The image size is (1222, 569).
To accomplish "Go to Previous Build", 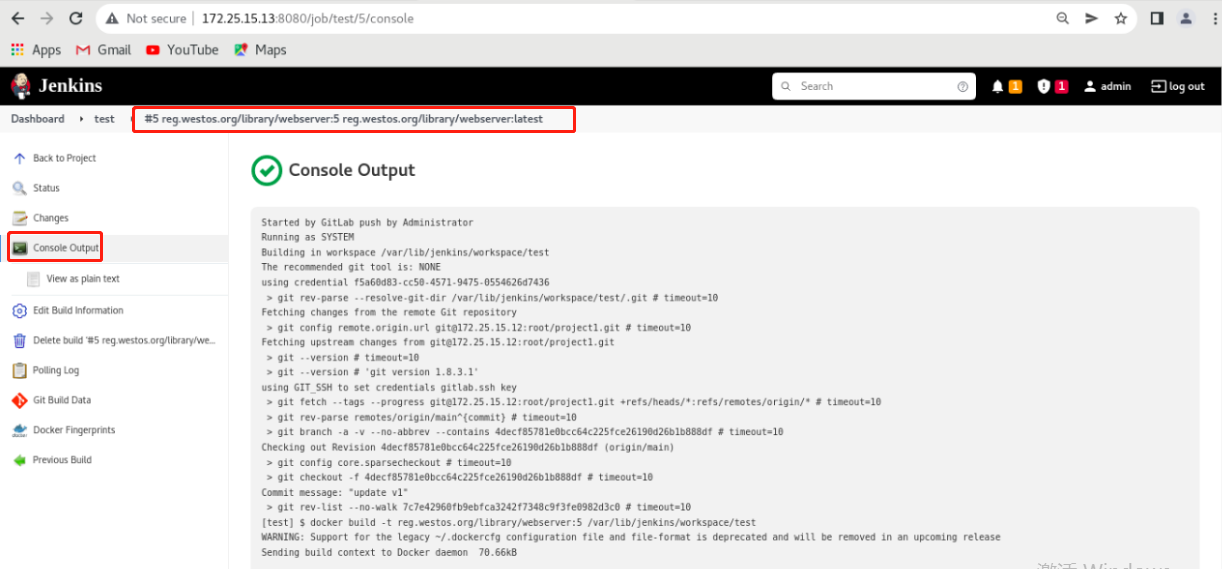I will (62, 460).
